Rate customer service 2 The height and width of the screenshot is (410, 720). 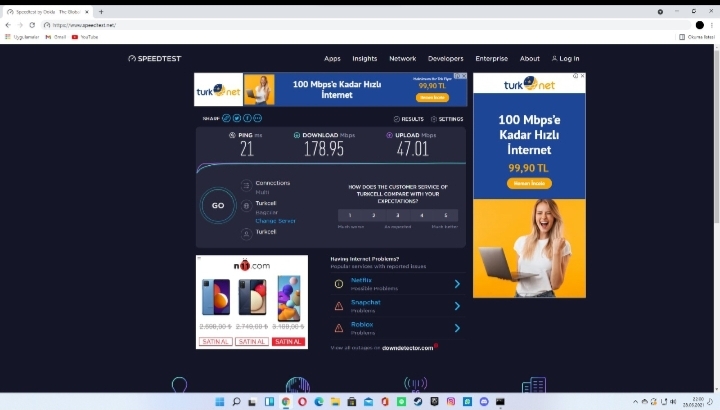click(x=374, y=215)
